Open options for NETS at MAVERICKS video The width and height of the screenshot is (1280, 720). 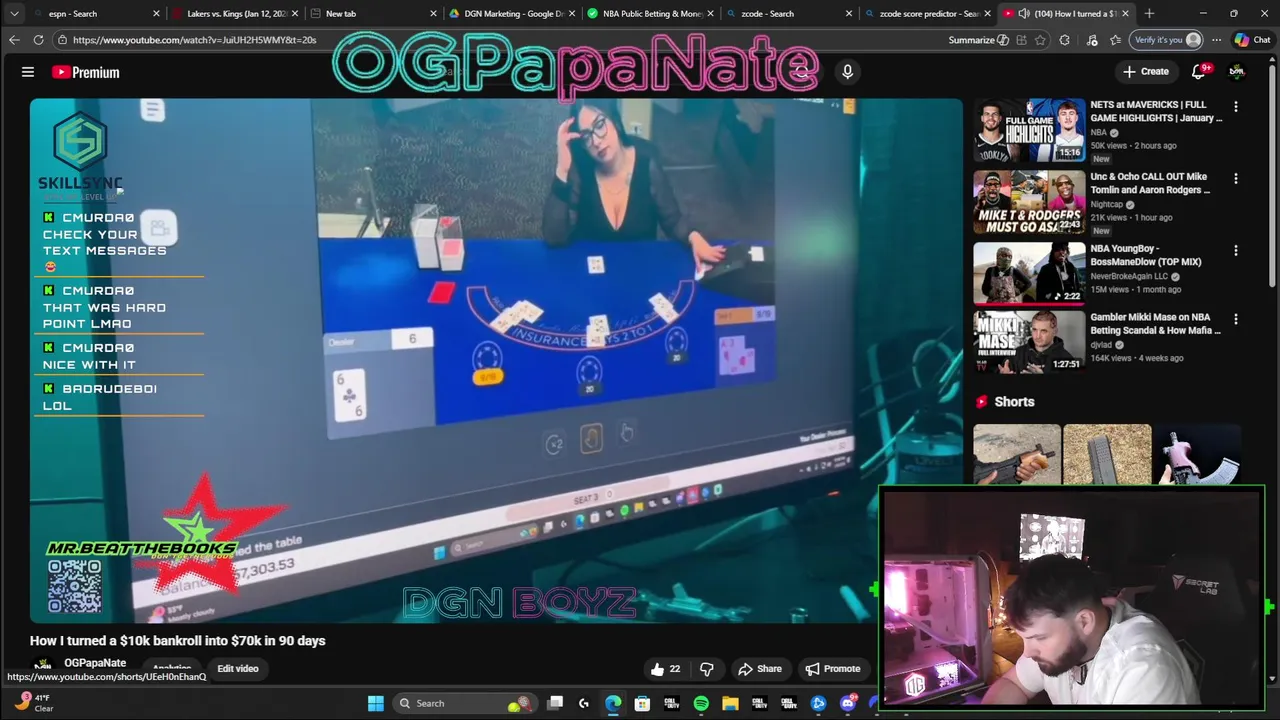pos(1236,106)
